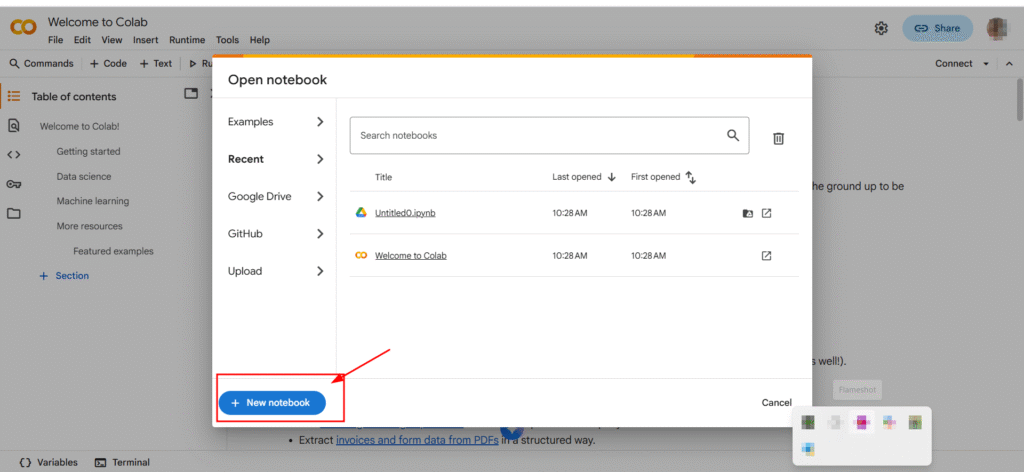
Task: Click the Colab logo icon
Action: pos(24,27)
